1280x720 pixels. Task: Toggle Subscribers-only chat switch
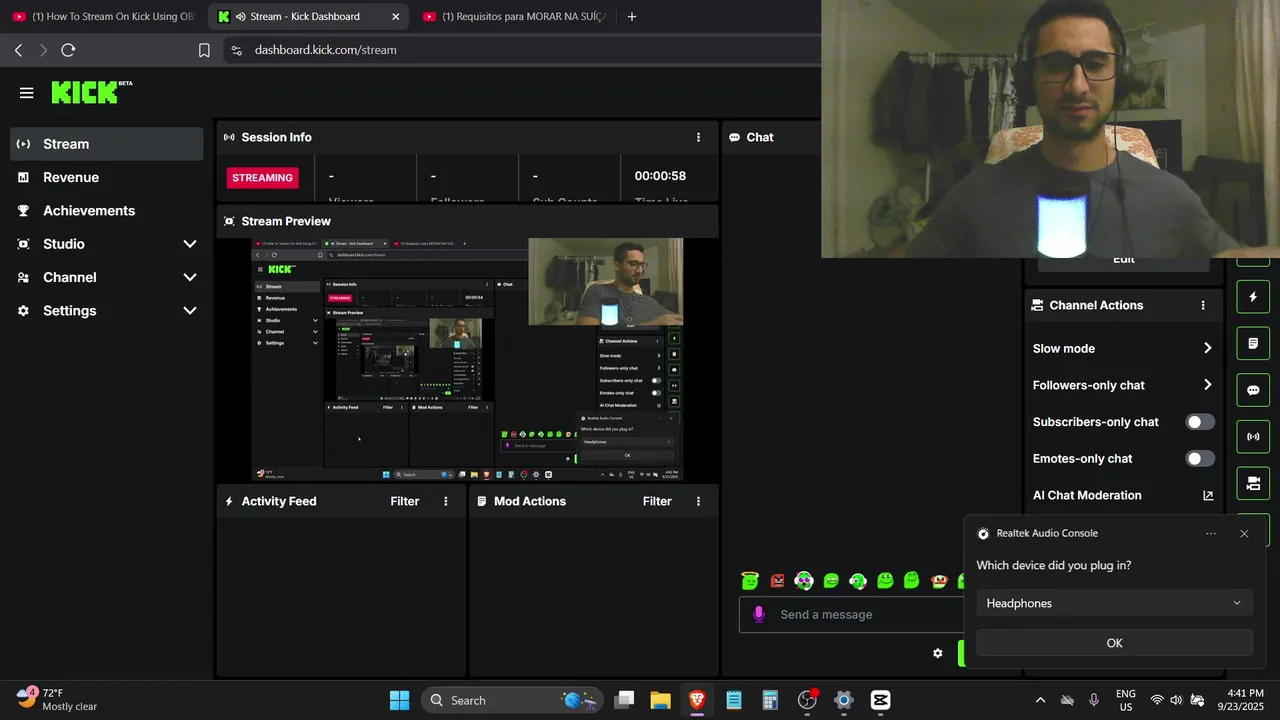[1200, 422]
